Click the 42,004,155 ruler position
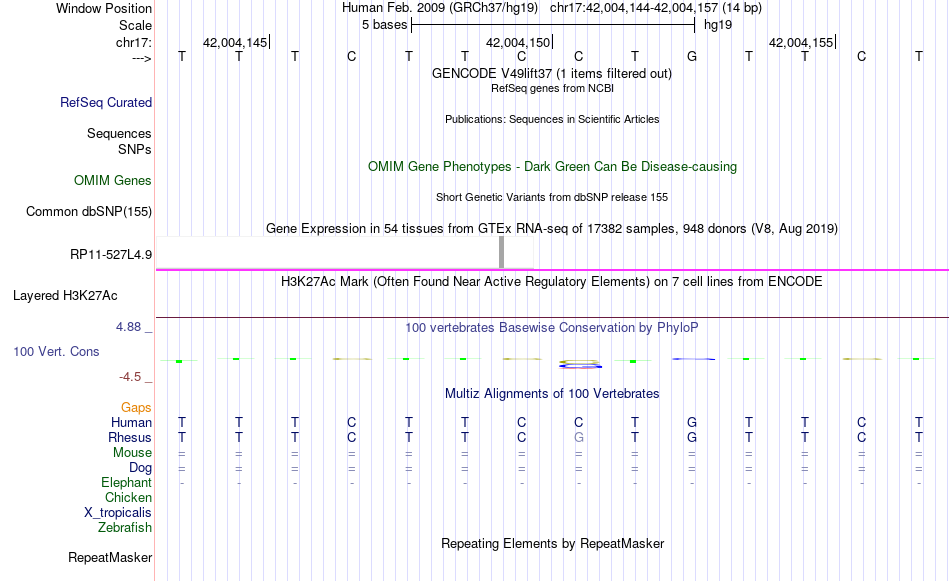Viewport: 950px width, 581px height. coord(801,42)
